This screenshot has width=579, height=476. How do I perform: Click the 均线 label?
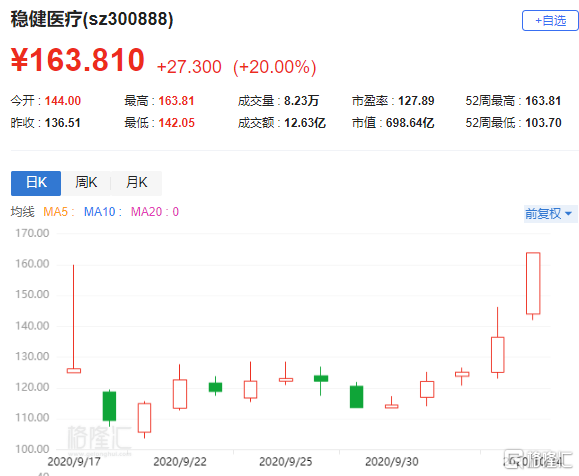pos(23,212)
